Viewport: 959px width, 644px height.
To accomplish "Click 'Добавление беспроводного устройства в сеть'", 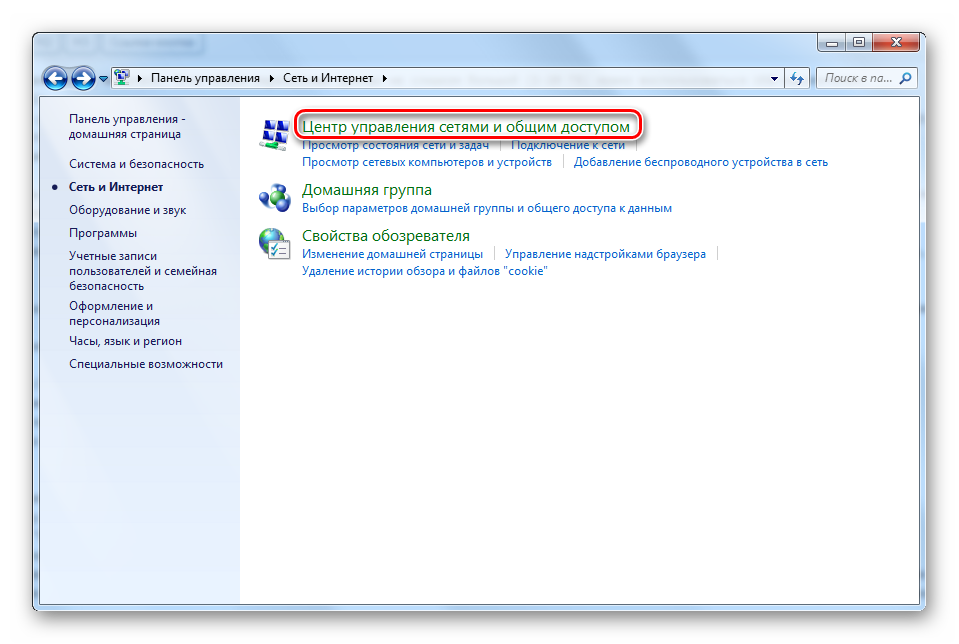I will (701, 162).
